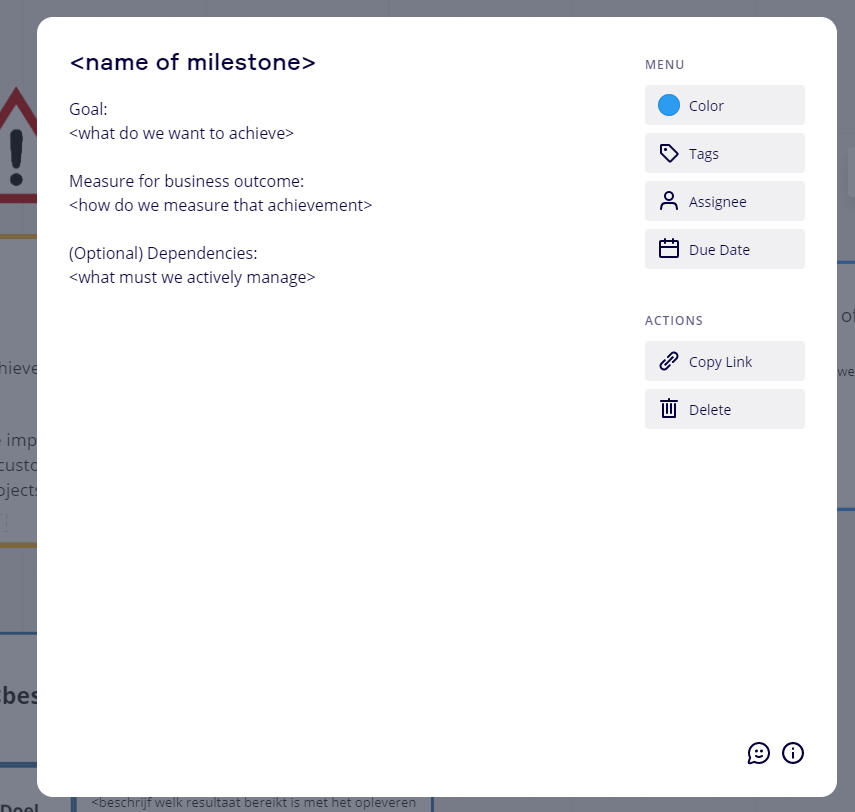Screen dimensions: 855x812
Task: Click the chain link icon
Action: pos(669,361)
